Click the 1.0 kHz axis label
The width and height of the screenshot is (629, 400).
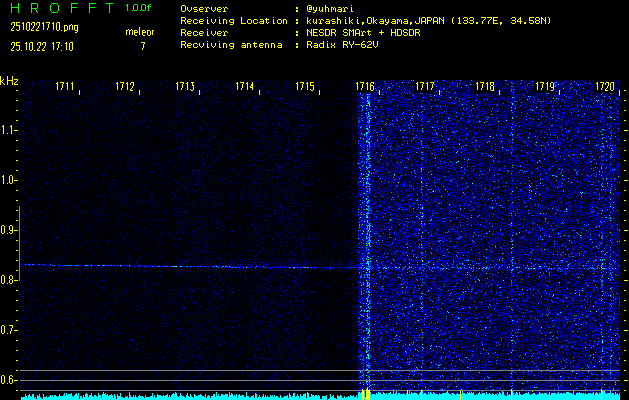click(x=8, y=180)
